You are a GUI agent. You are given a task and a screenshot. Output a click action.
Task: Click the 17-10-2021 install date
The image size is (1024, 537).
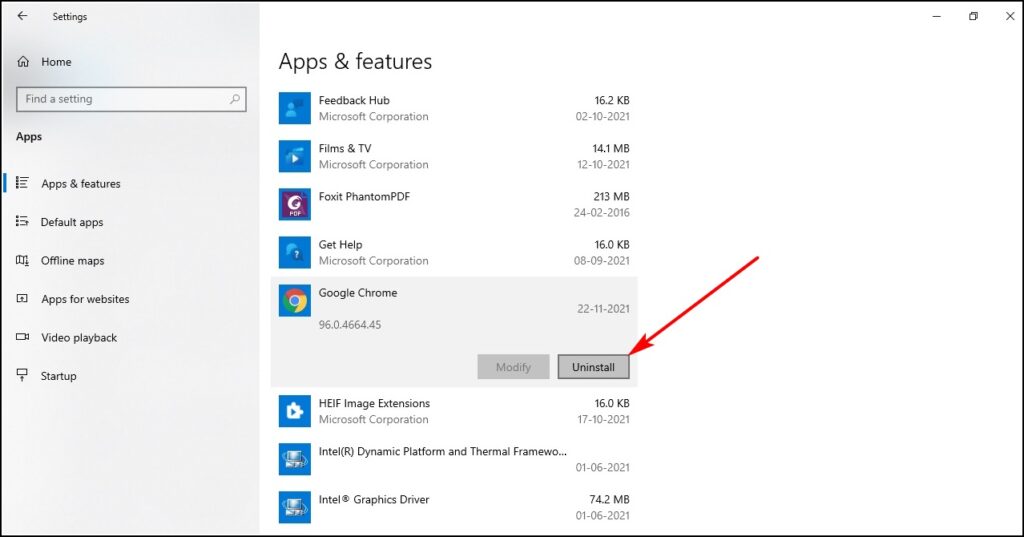[603, 419]
